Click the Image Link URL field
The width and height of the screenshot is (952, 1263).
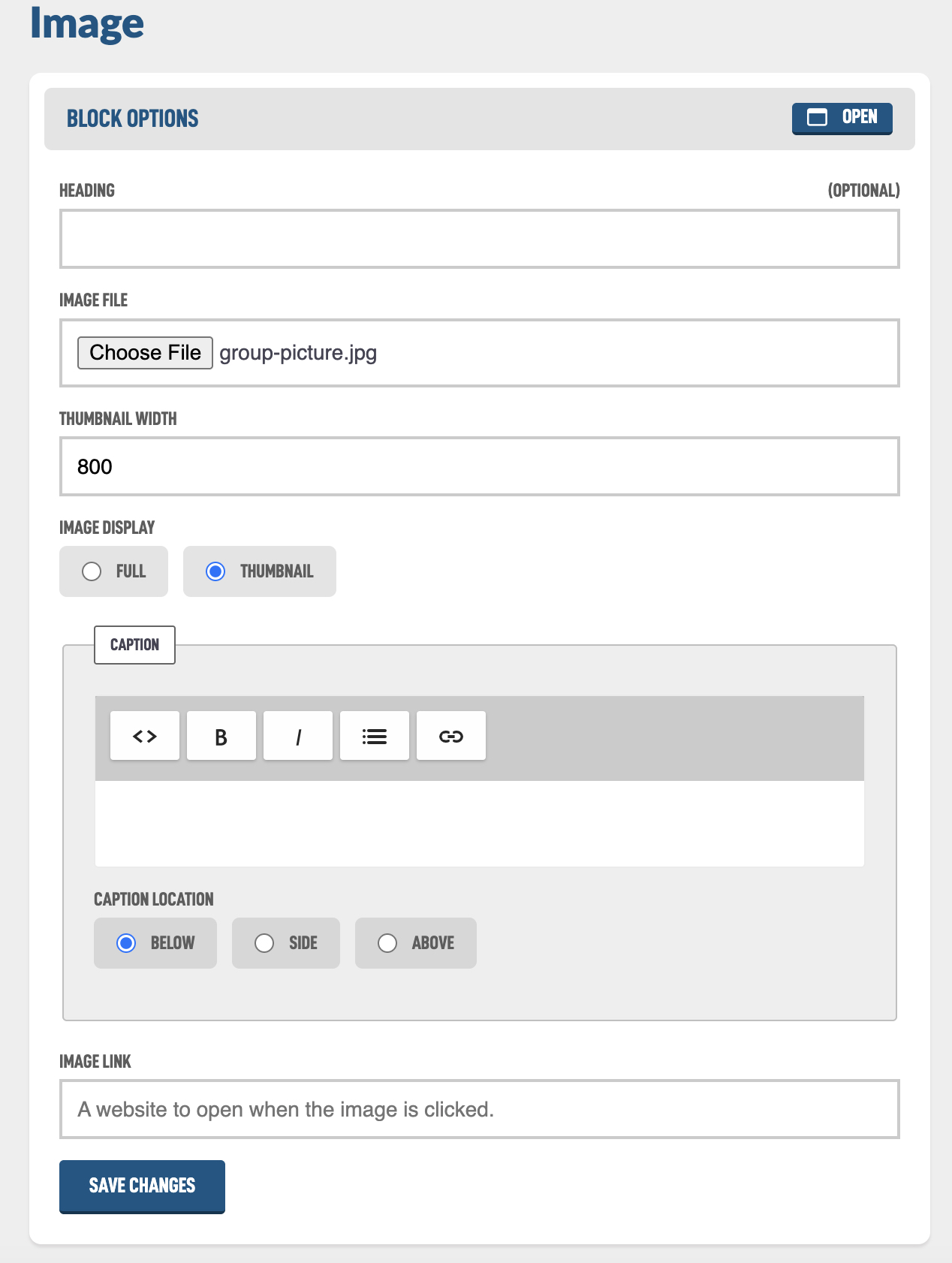479,1109
